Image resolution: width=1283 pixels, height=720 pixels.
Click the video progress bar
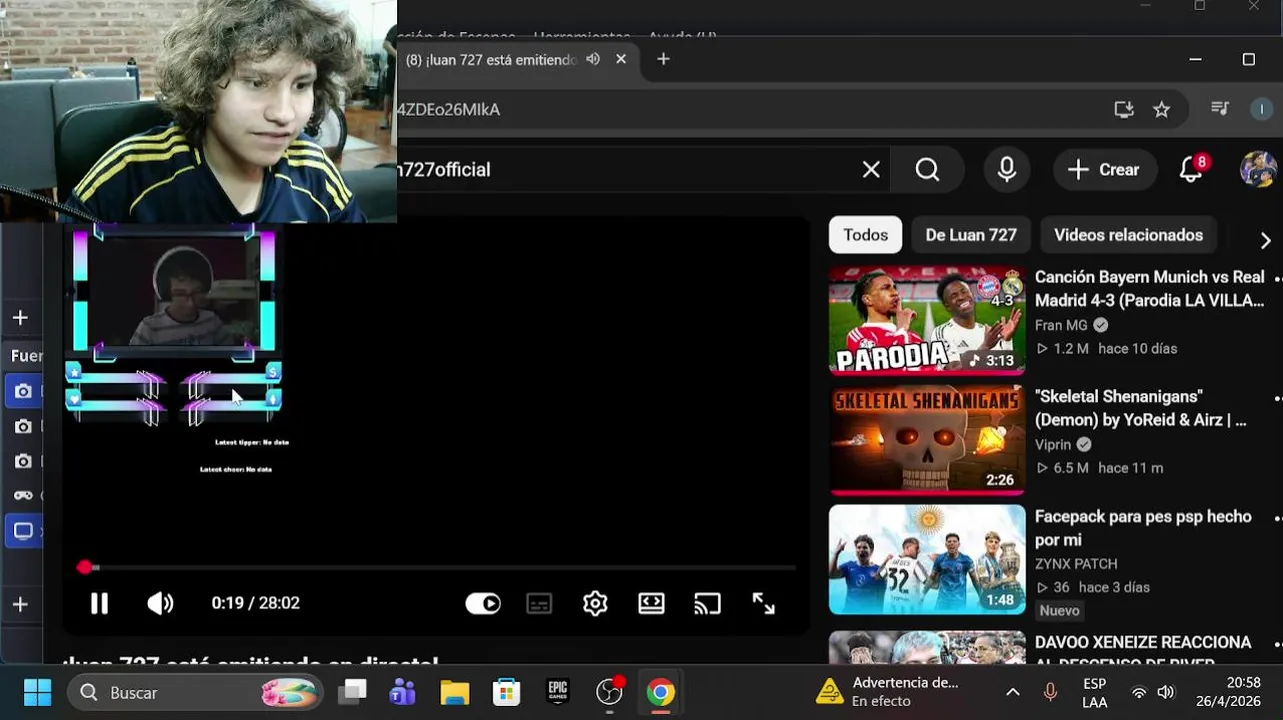click(x=436, y=567)
